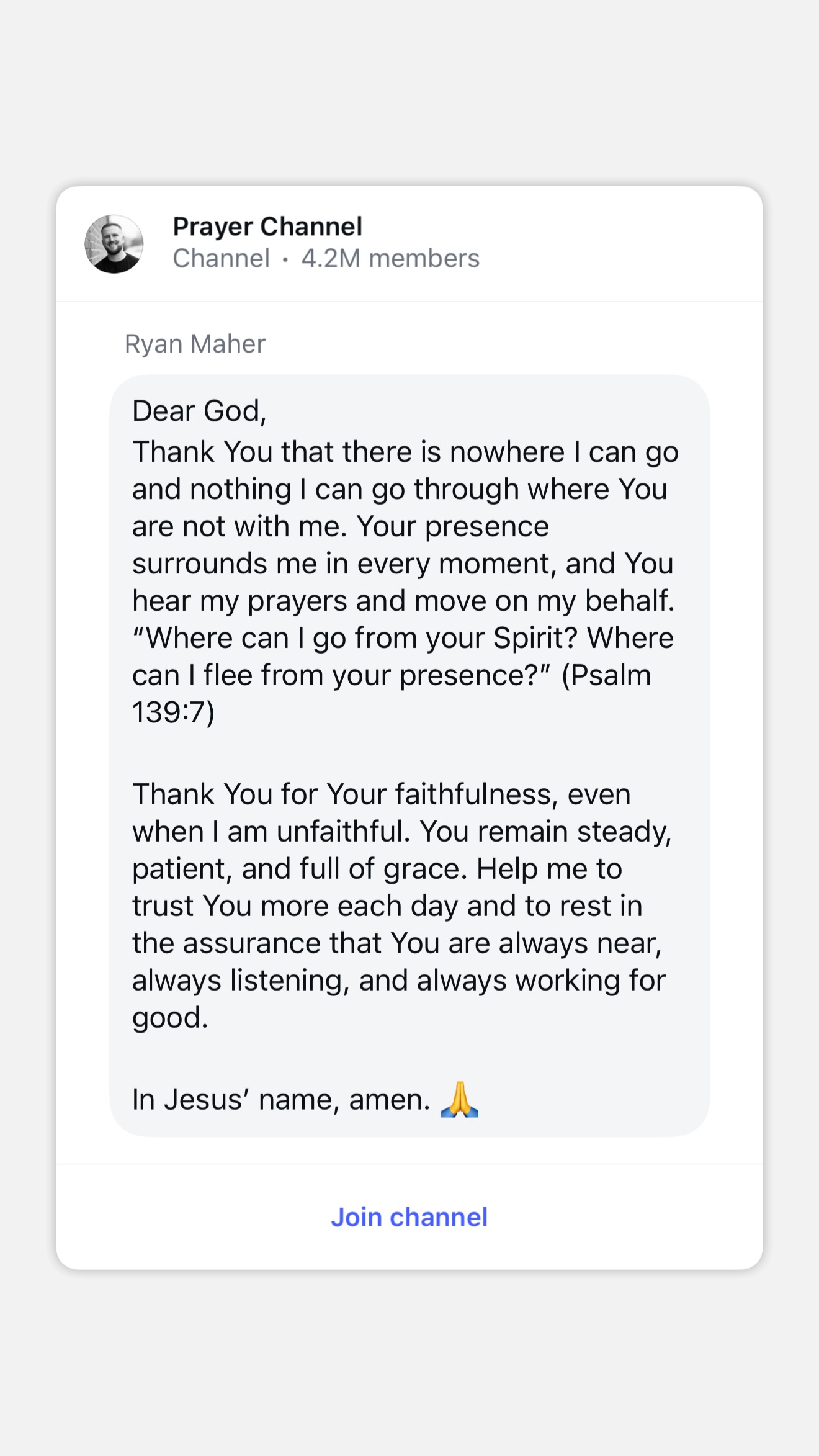Click "In Jesus' name, amen." closing line
Image resolution: width=819 pixels, height=1456 pixels.
click(281, 1100)
